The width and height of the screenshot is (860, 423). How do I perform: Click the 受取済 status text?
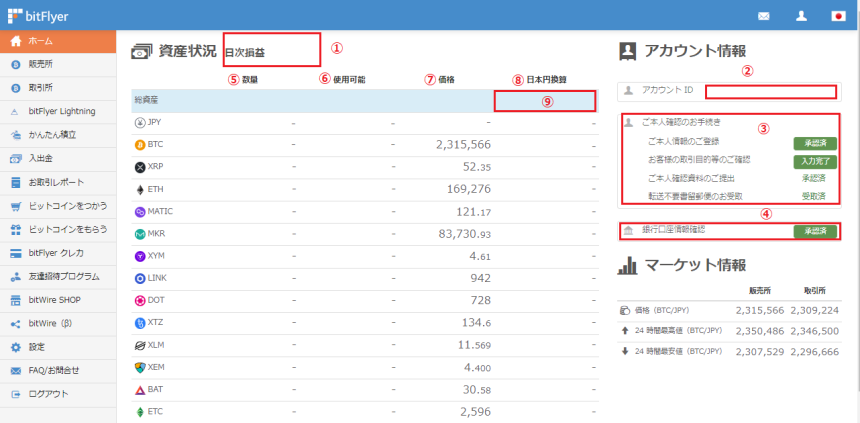pyautogui.click(x=814, y=196)
